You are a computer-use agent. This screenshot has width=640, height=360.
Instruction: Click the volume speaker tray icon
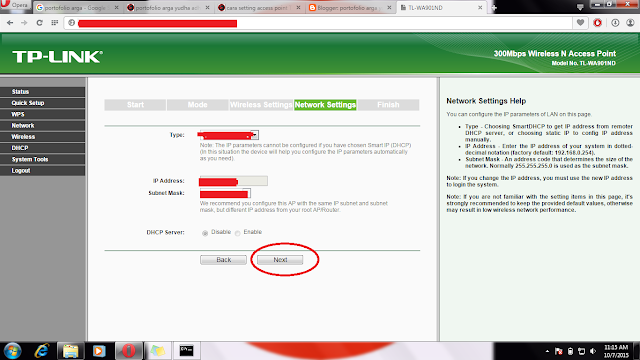tap(593, 351)
